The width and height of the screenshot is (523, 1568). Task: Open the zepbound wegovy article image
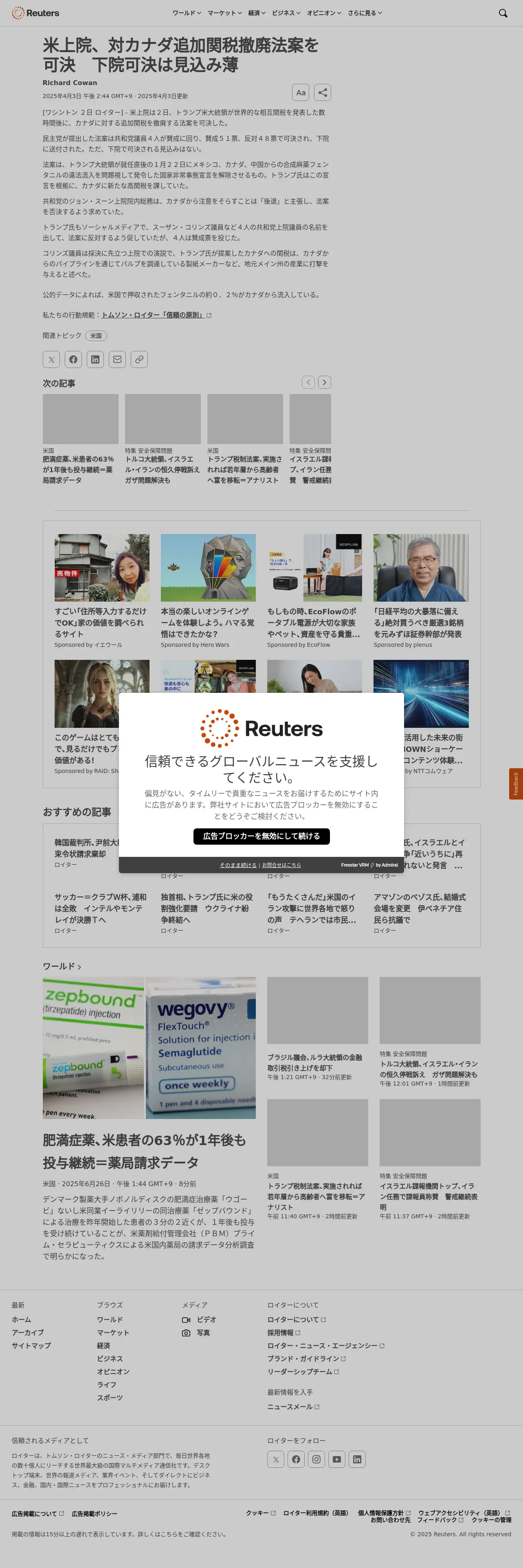pos(149,1047)
